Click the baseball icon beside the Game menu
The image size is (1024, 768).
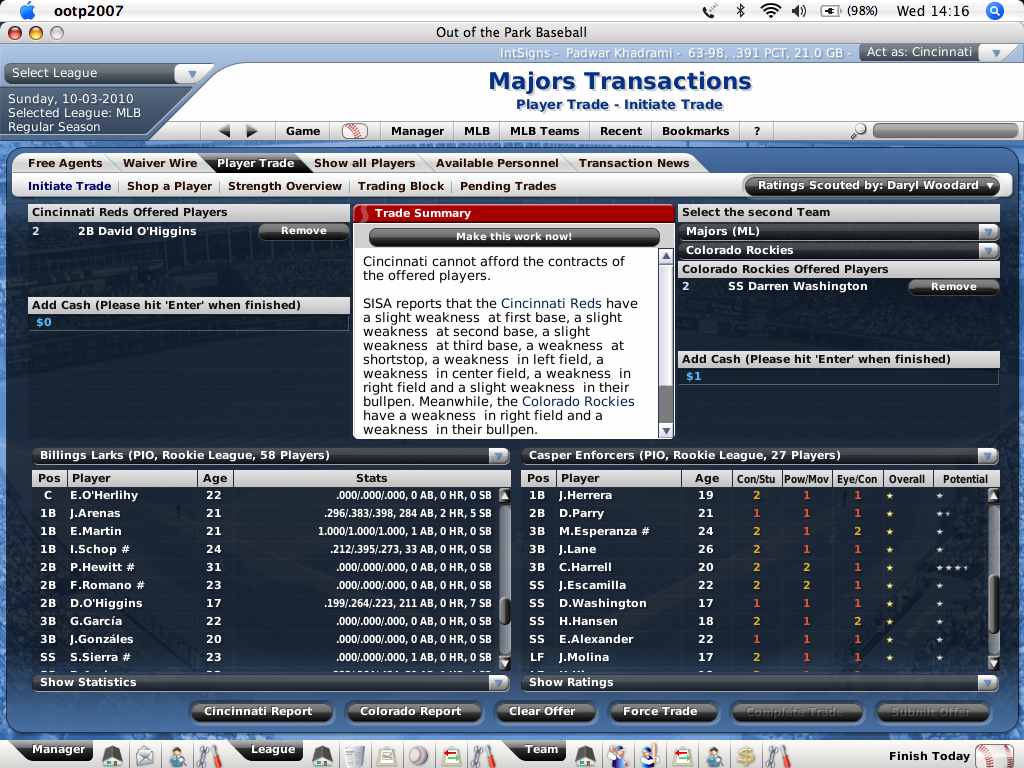point(355,131)
